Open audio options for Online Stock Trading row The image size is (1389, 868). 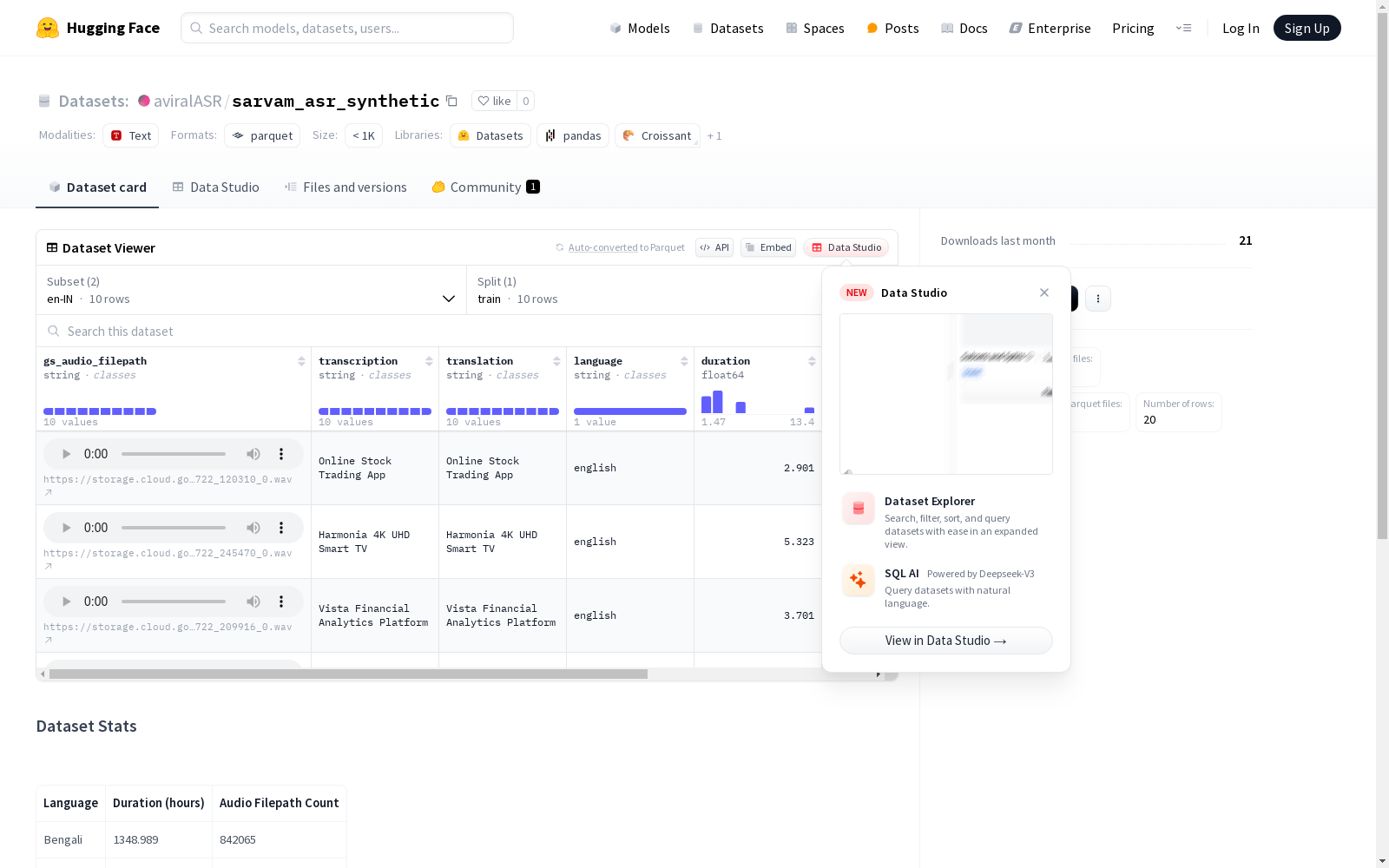coord(281,454)
